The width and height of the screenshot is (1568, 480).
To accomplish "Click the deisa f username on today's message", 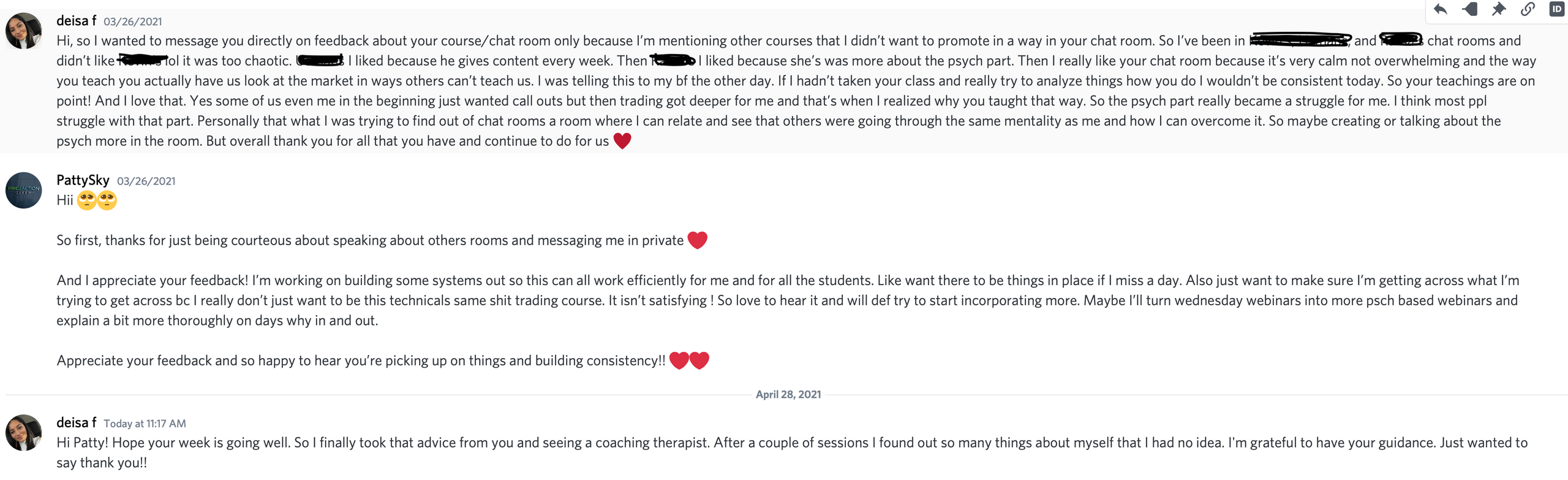I will pyautogui.click(x=76, y=422).
